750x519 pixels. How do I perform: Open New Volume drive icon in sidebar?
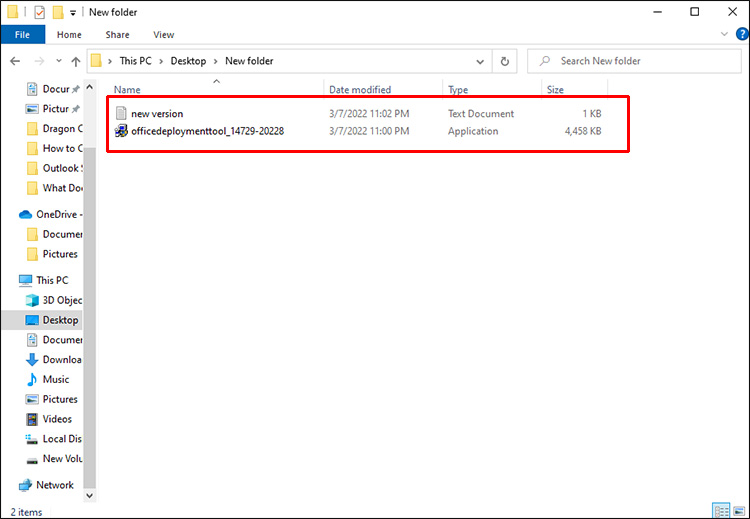[x=32, y=459]
